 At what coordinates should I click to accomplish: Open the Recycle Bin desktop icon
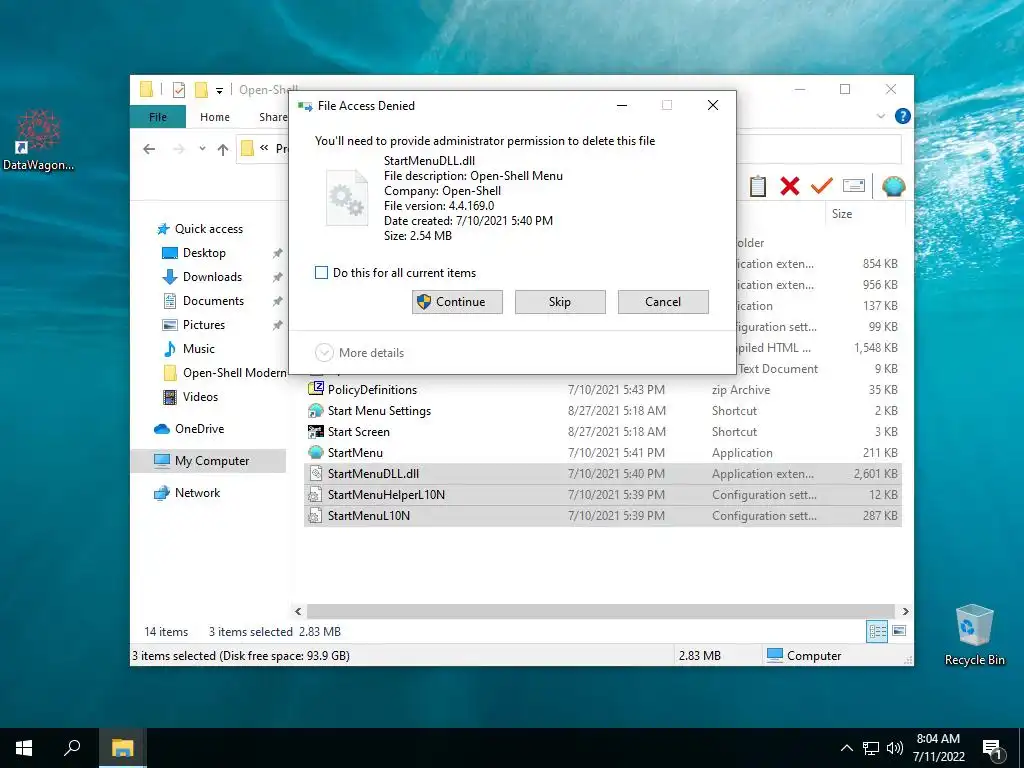point(974,635)
